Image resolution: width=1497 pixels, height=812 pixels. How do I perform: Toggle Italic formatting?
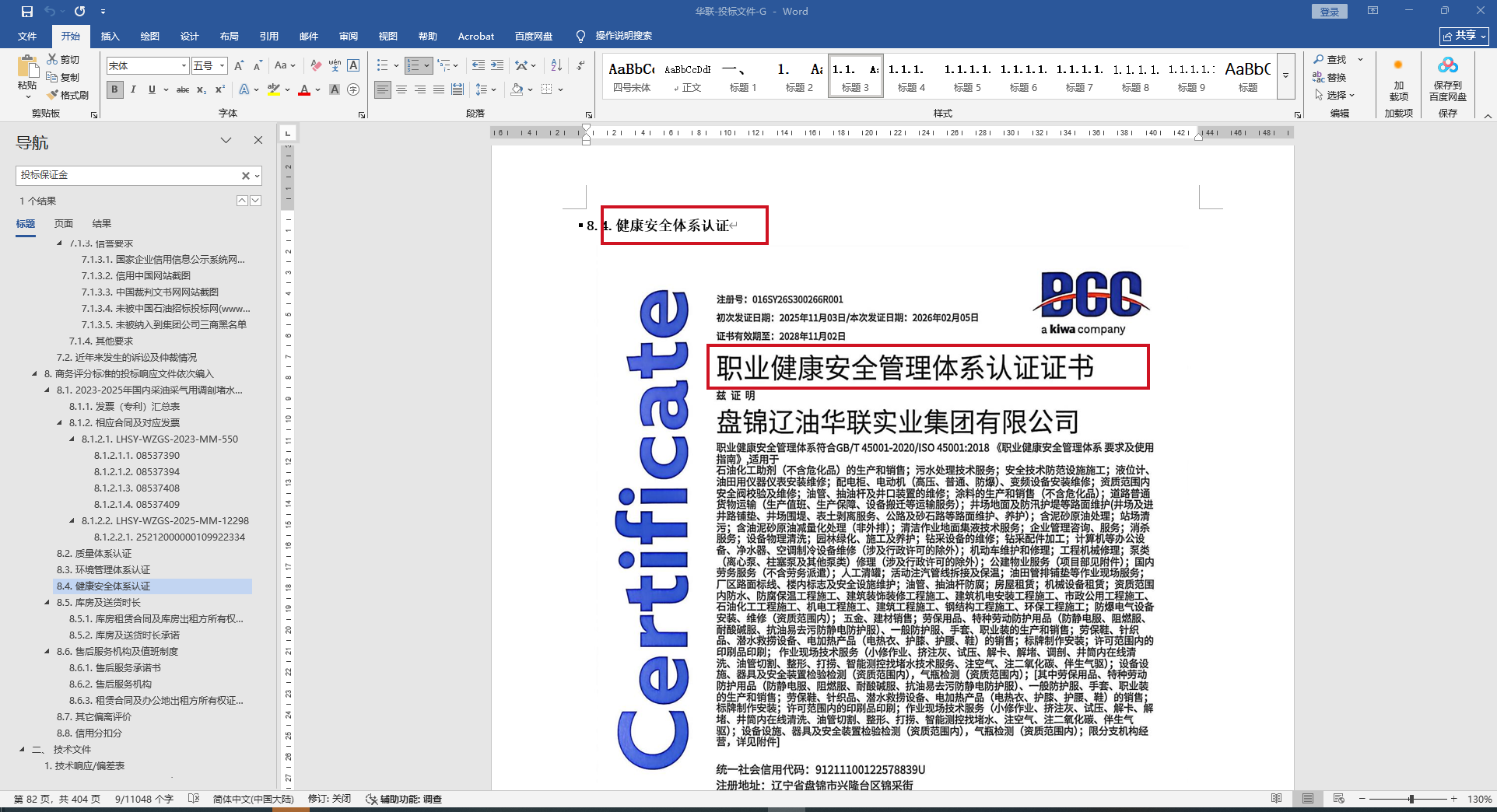133,89
